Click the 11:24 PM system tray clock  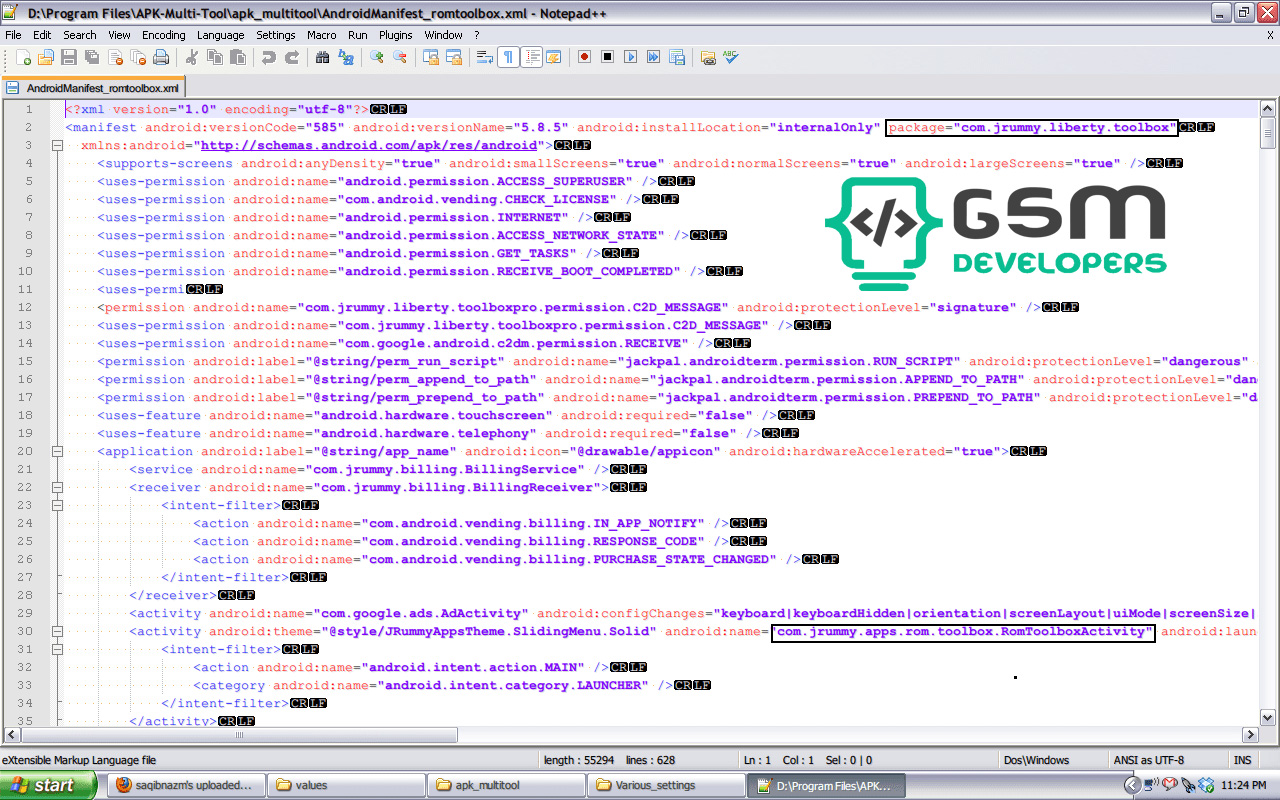coord(1245,785)
